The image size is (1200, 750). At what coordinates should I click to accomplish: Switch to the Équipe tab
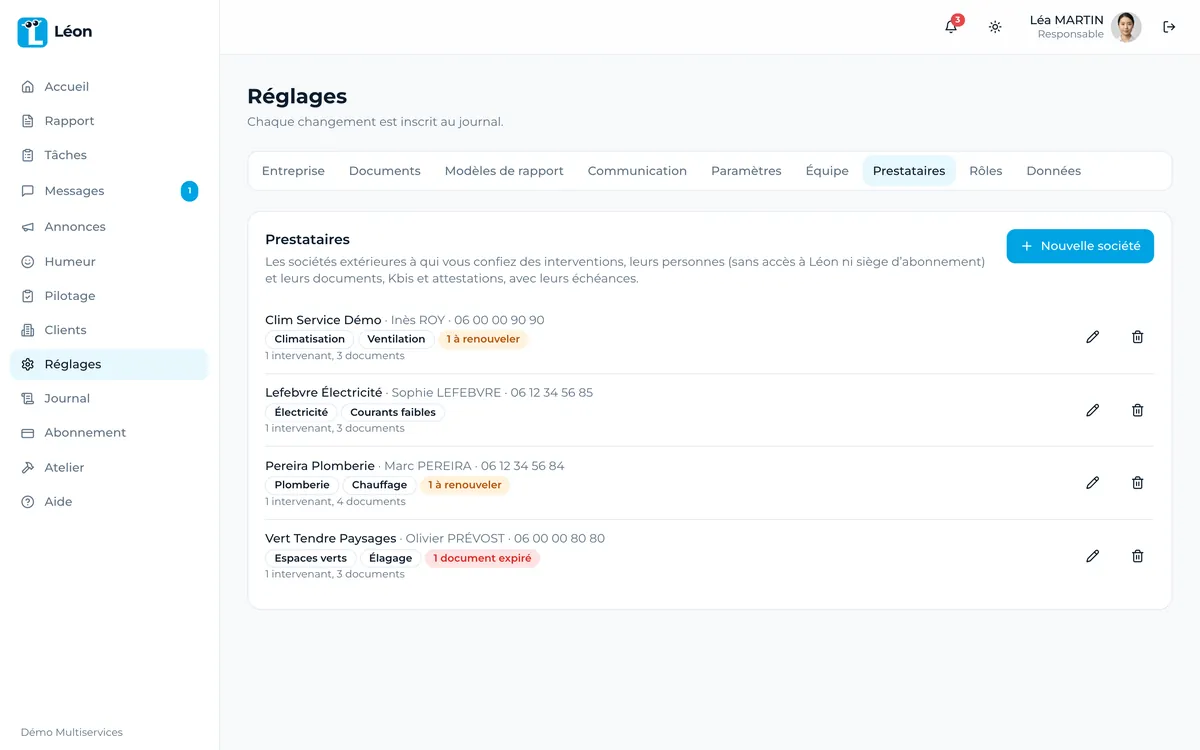click(x=827, y=171)
